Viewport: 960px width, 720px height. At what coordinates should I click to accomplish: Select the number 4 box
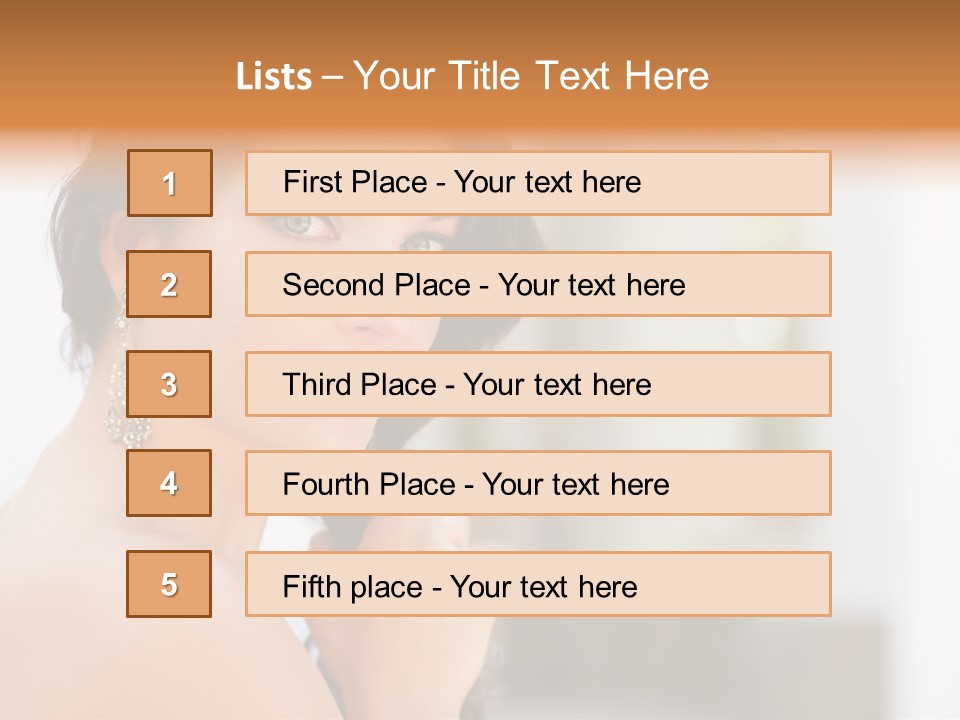click(x=169, y=483)
